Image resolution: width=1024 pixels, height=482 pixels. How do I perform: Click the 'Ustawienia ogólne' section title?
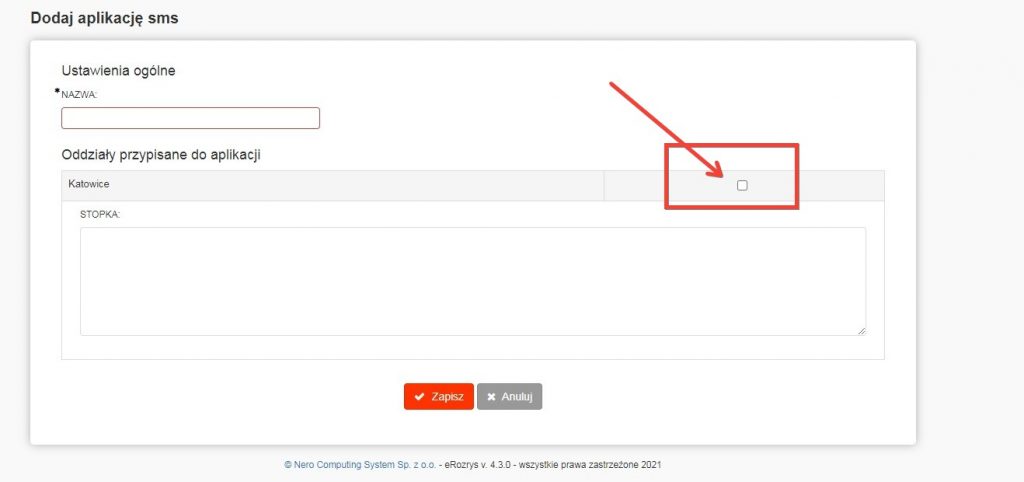[x=125, y=70]
